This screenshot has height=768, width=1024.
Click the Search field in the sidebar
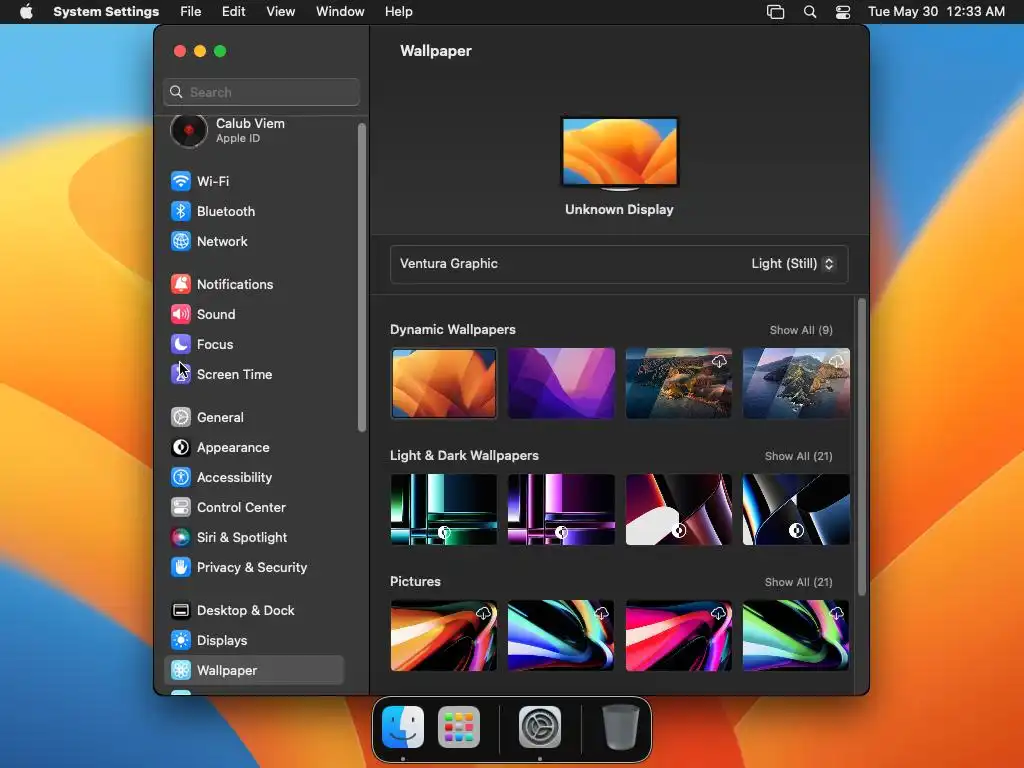(x=261, y=92)
